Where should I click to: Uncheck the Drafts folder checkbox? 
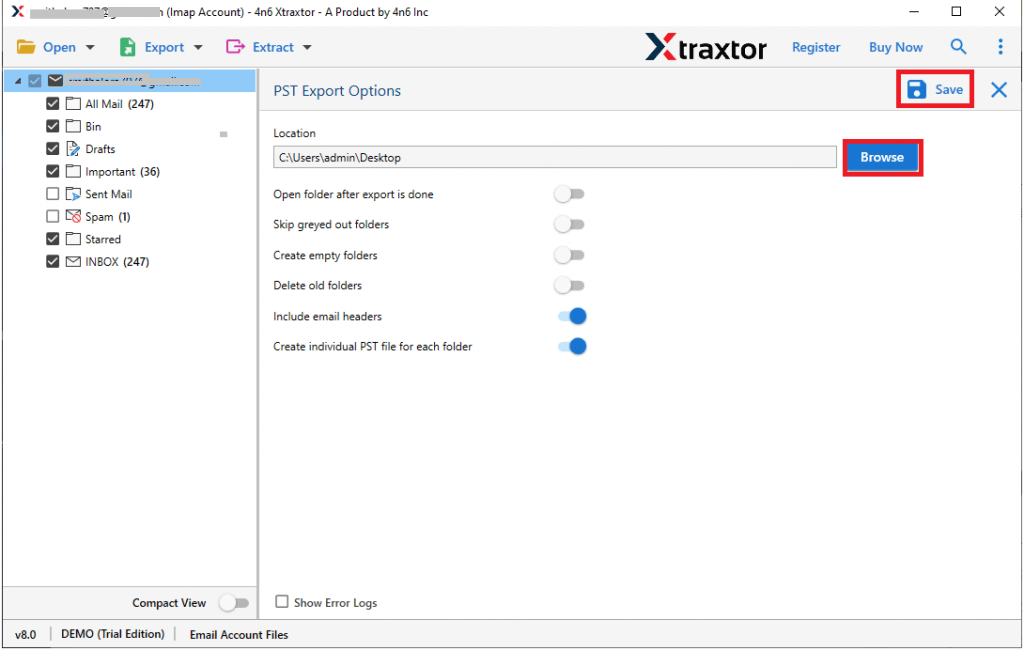tap(52, 148)
